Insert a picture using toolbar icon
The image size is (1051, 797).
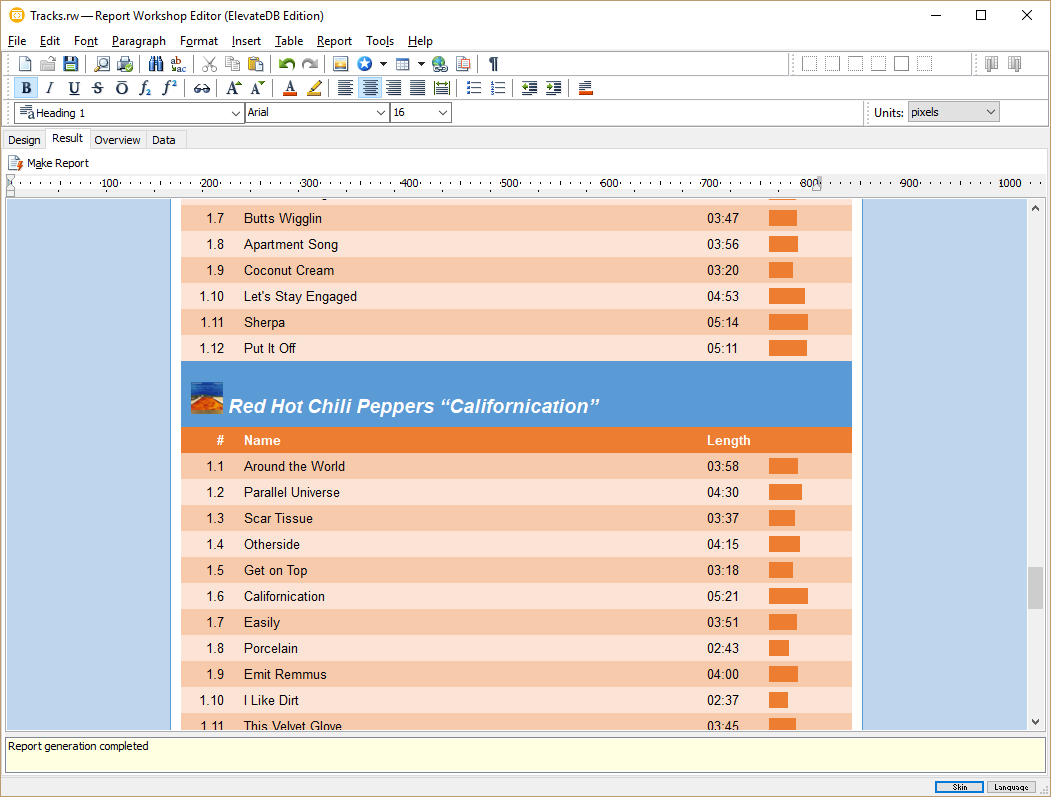coord(340,64)
